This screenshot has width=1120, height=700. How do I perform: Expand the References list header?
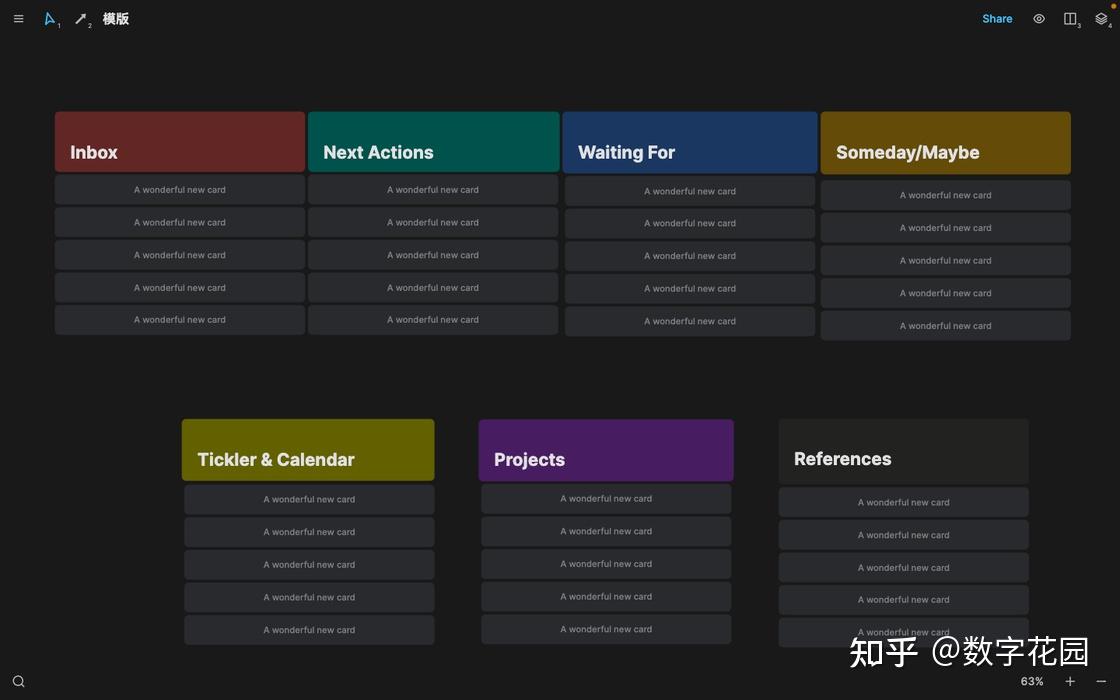pos(903,450)
